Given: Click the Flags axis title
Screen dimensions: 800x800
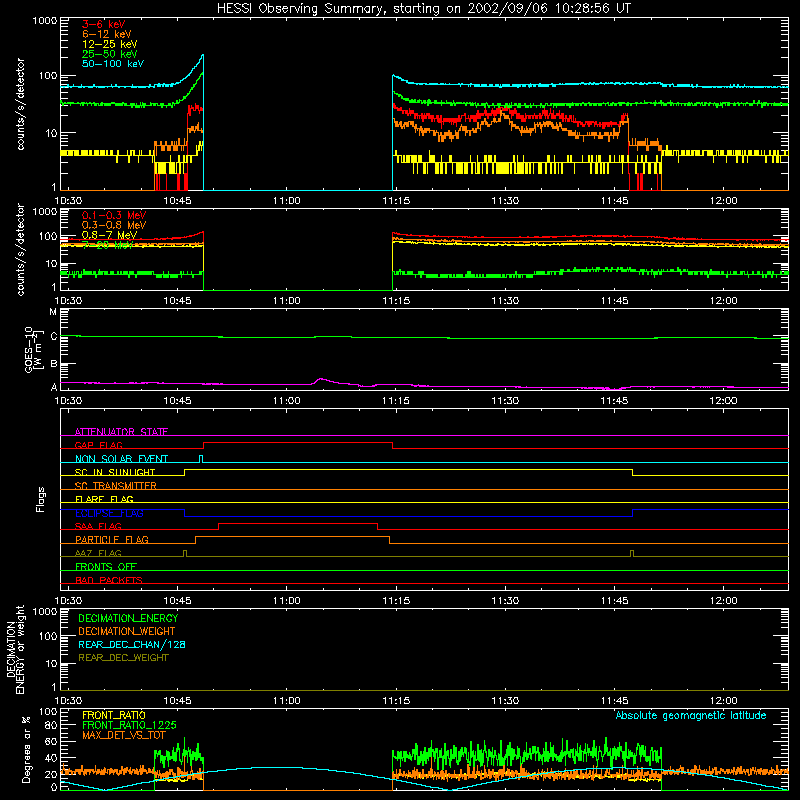Looking at the screenshot, I should 41,499.
